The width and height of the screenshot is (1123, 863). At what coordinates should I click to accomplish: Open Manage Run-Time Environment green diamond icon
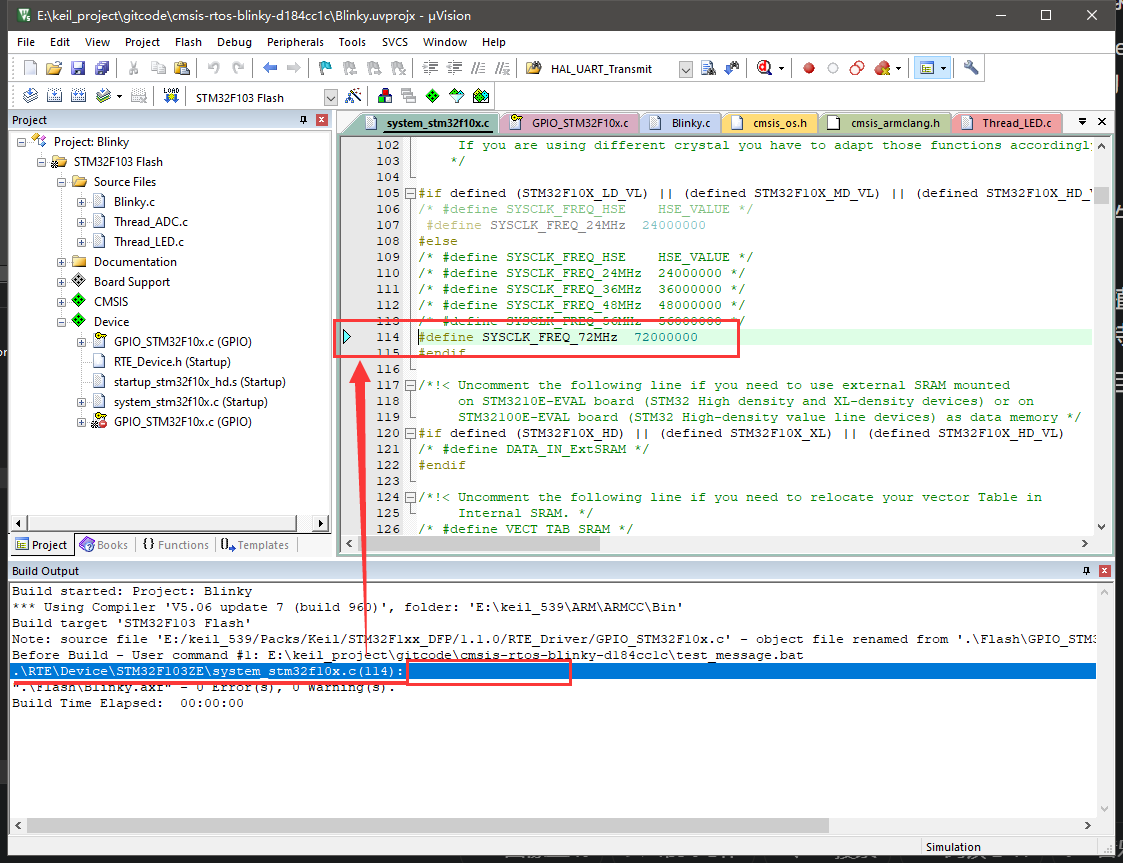432,96
